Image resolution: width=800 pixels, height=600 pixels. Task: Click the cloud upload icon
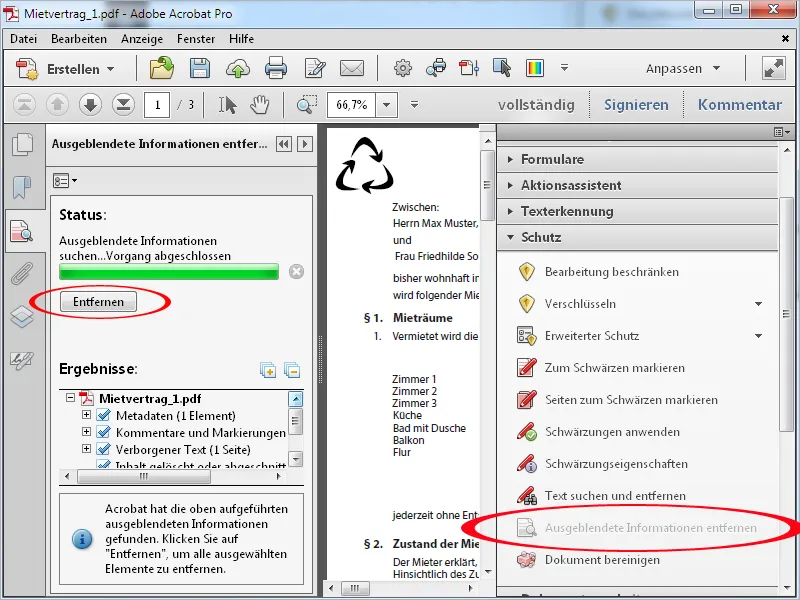click(x=238, y=68)
